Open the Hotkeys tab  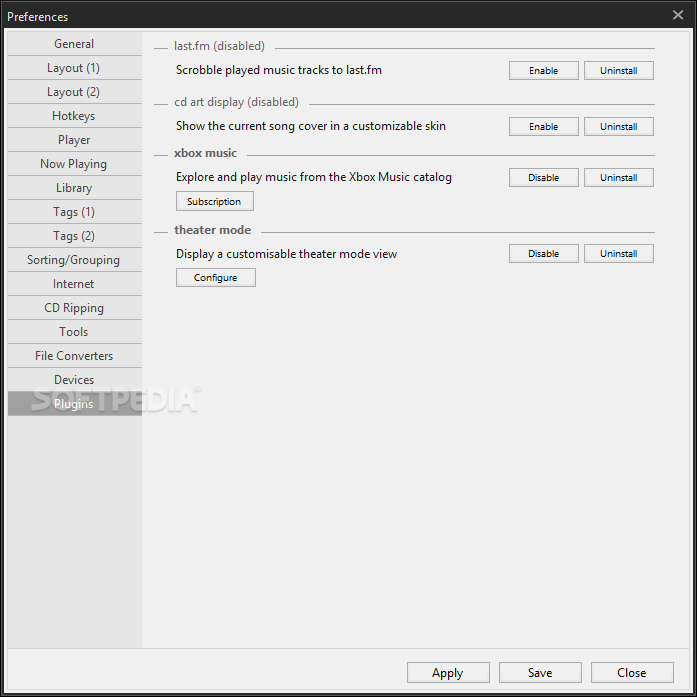(x=74, y=116)
